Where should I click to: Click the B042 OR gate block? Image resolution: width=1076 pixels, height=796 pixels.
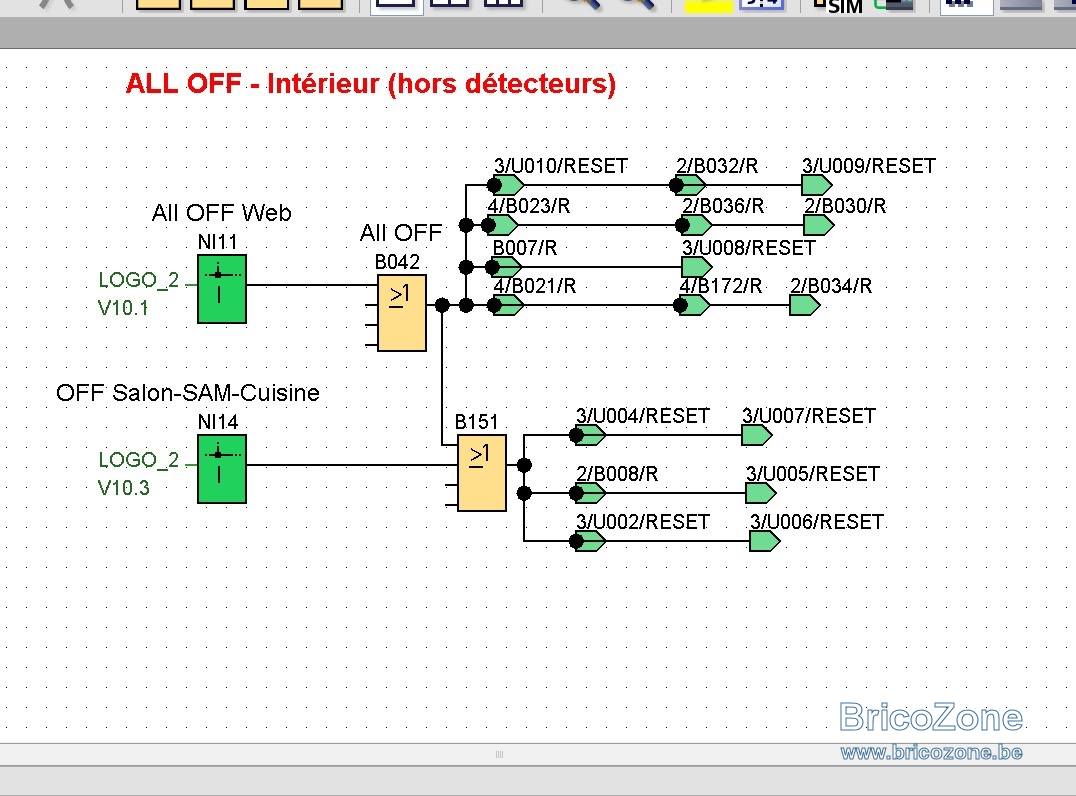point(401,313)
